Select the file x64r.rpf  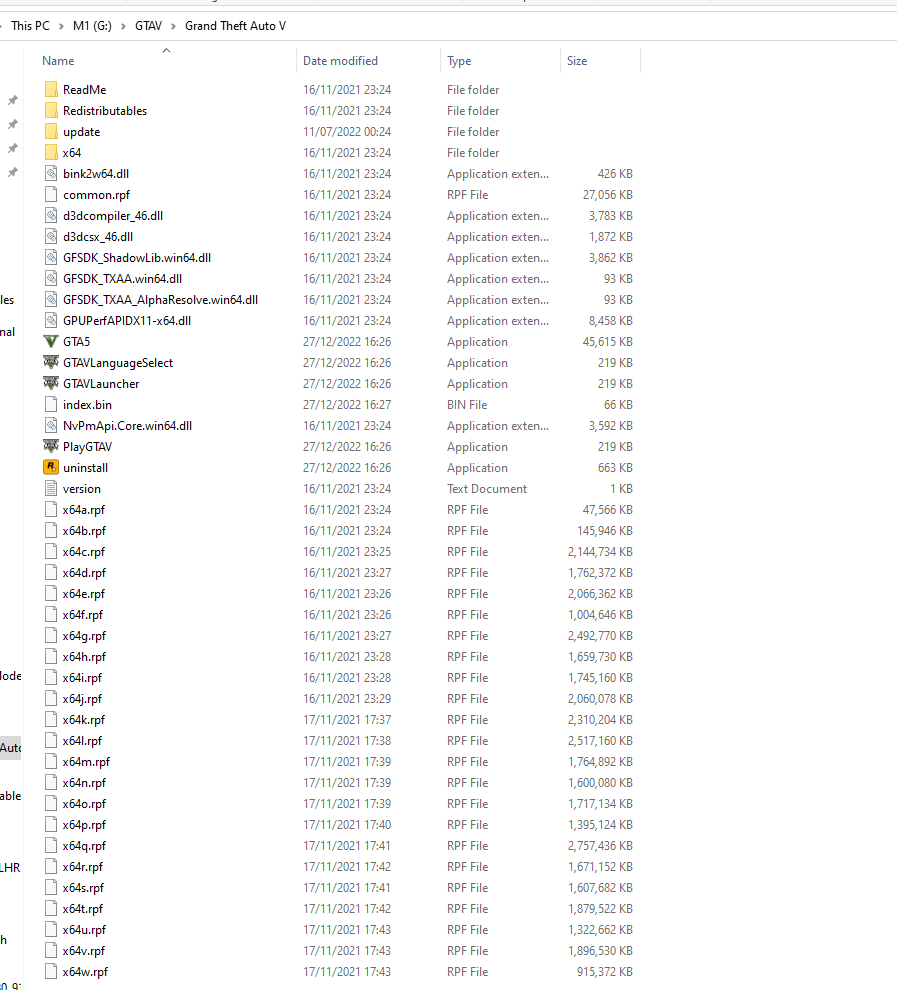(x=83, y=866)
